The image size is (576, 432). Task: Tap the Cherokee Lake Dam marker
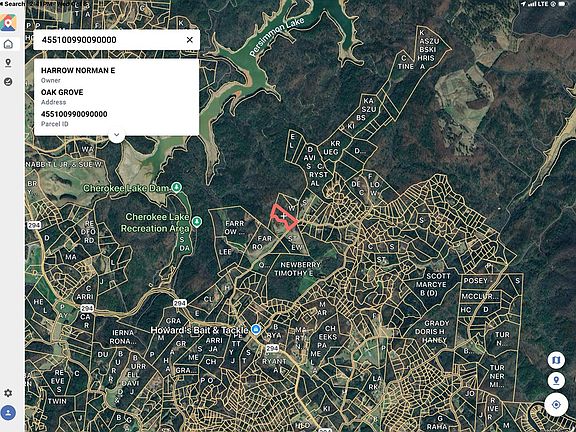click(177, 187)
